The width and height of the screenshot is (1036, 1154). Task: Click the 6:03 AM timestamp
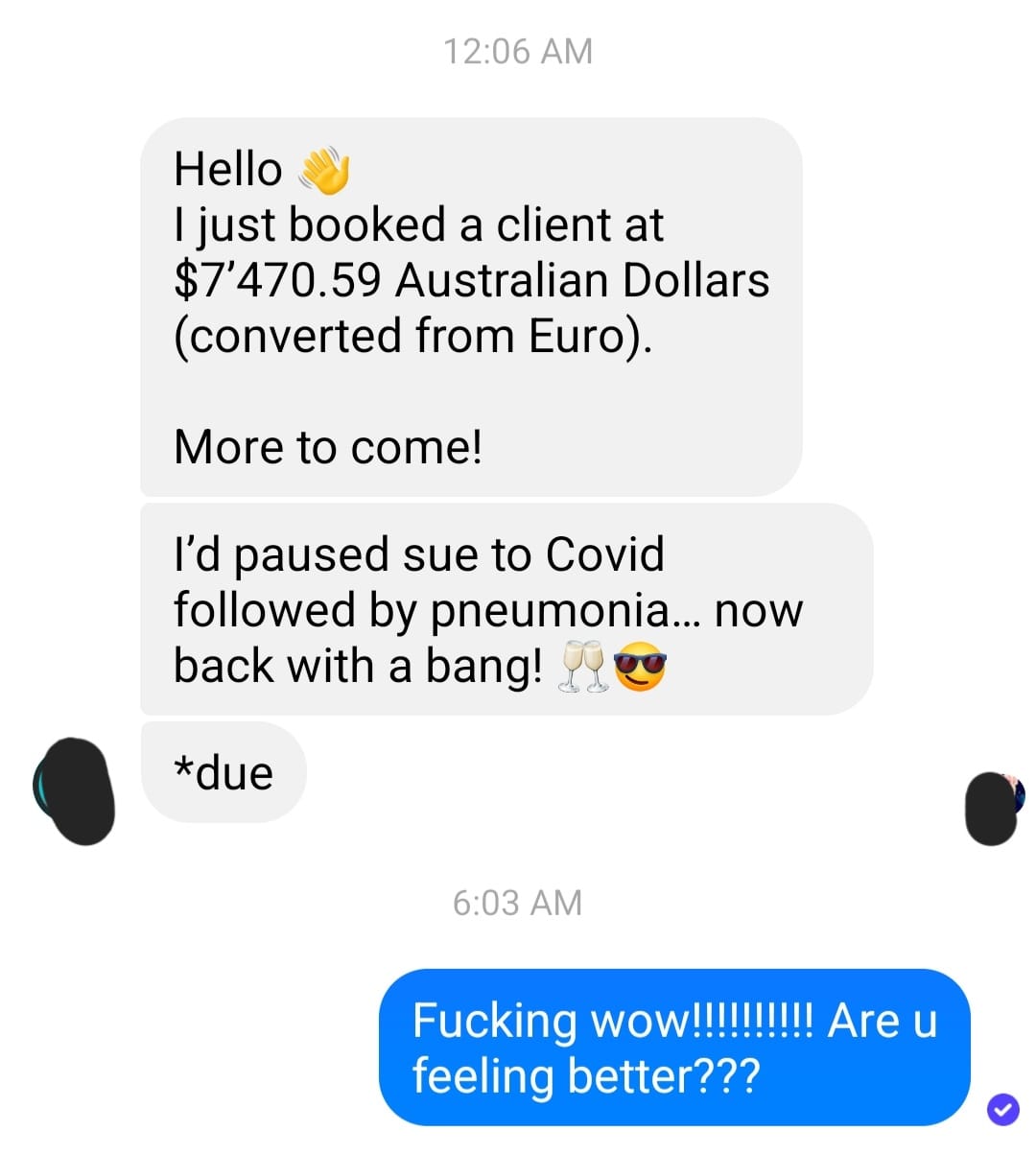(x=518, y=903)
